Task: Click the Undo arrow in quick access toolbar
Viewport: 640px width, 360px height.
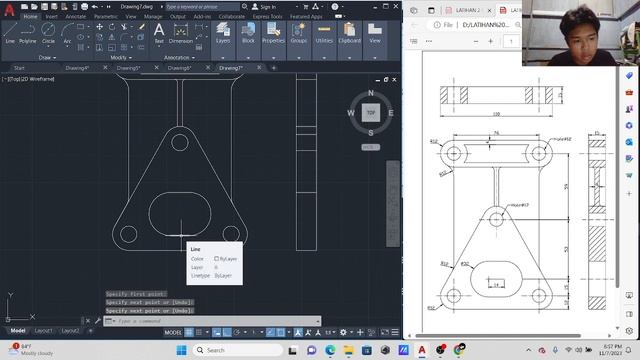Action: coord(95,7)
